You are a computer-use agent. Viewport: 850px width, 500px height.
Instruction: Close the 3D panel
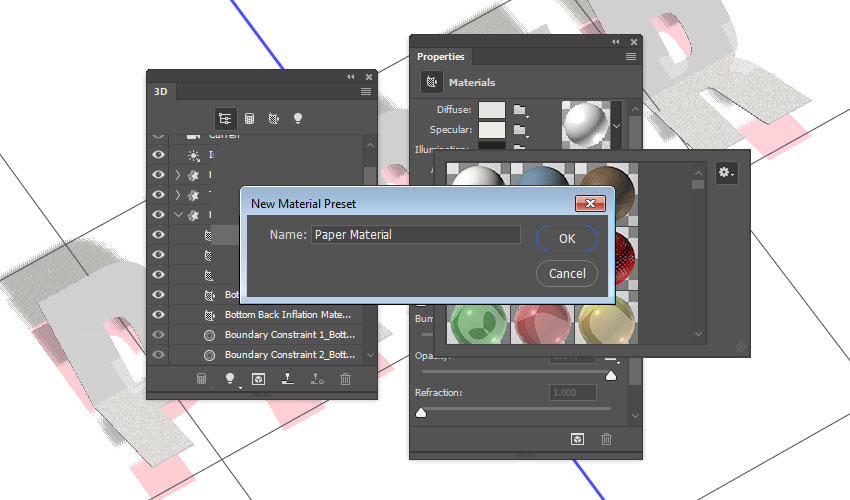[369, 77]
